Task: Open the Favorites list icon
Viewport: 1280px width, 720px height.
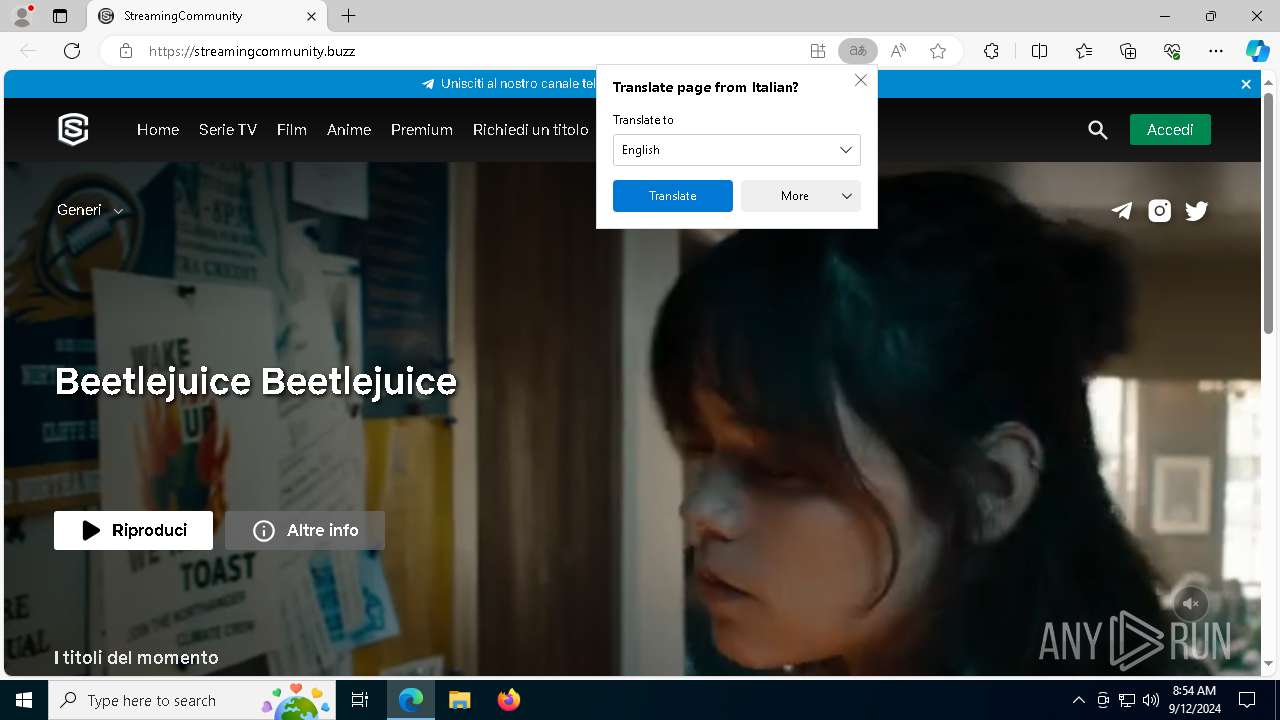Action: click(x=1084, y=51)
